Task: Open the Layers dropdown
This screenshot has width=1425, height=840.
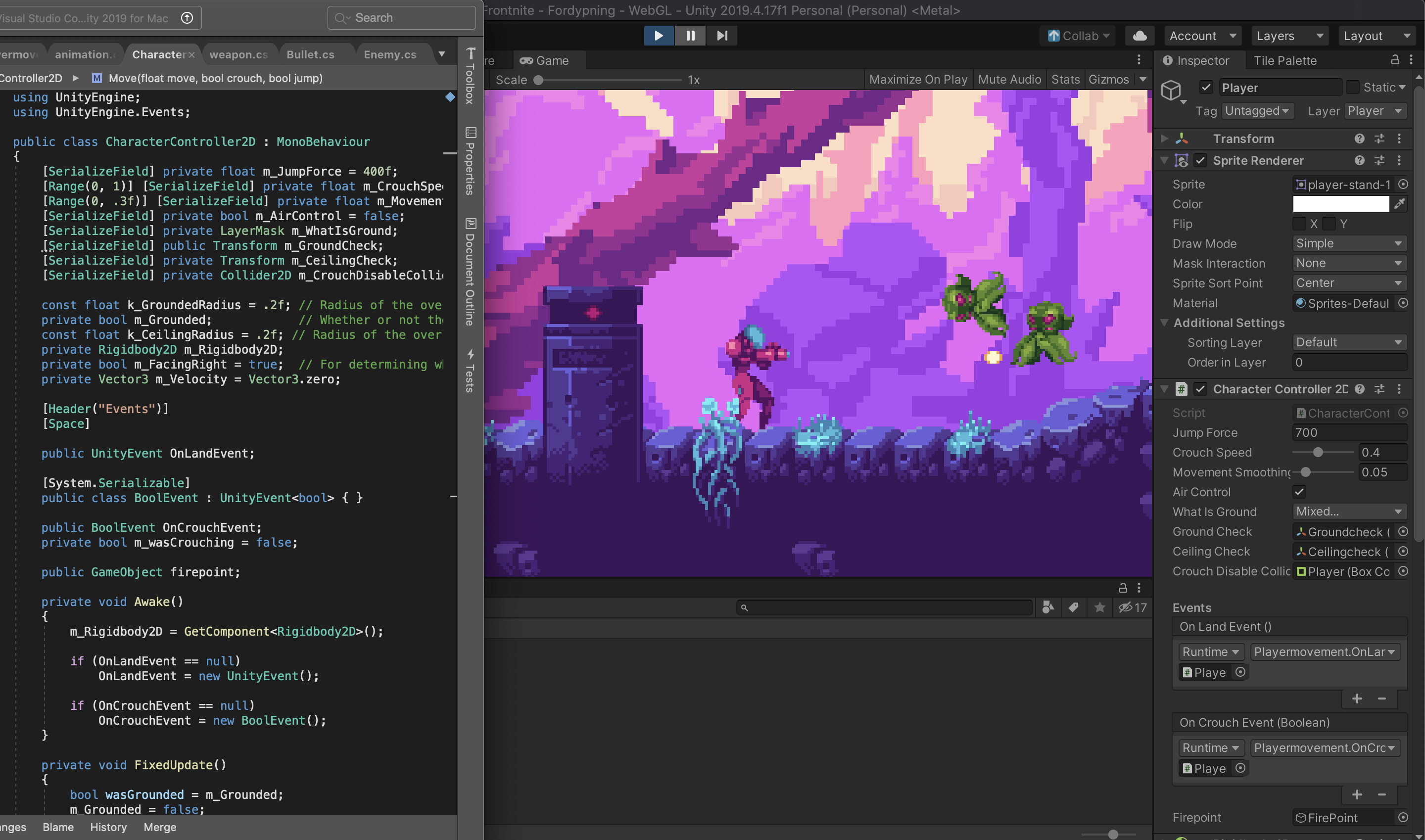Action: (1288, 36)
